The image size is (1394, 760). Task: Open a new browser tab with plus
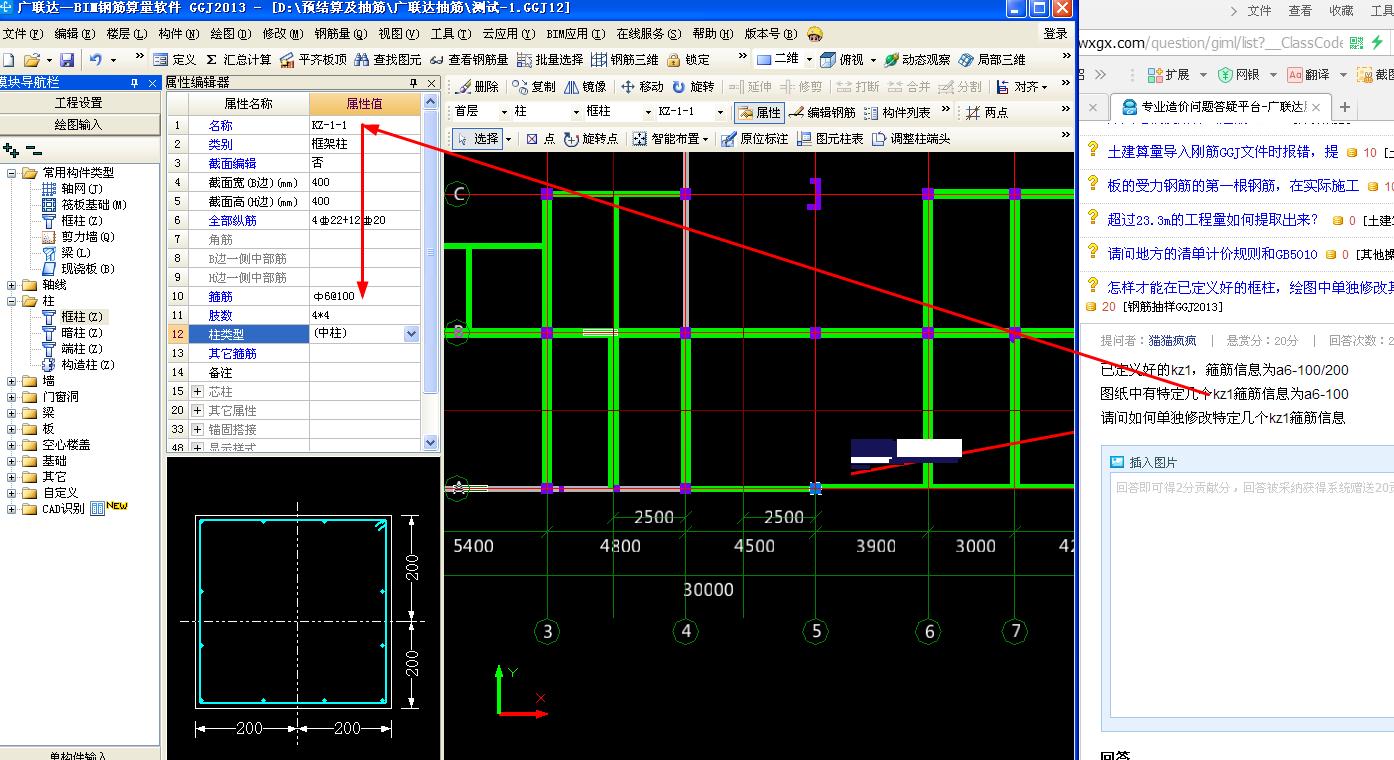coord(1345,107)
